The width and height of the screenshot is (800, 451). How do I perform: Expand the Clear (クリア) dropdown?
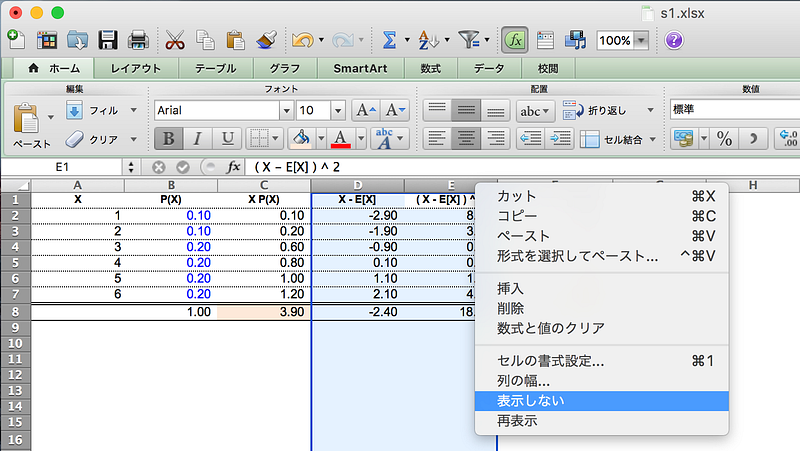tap(134, 139)
